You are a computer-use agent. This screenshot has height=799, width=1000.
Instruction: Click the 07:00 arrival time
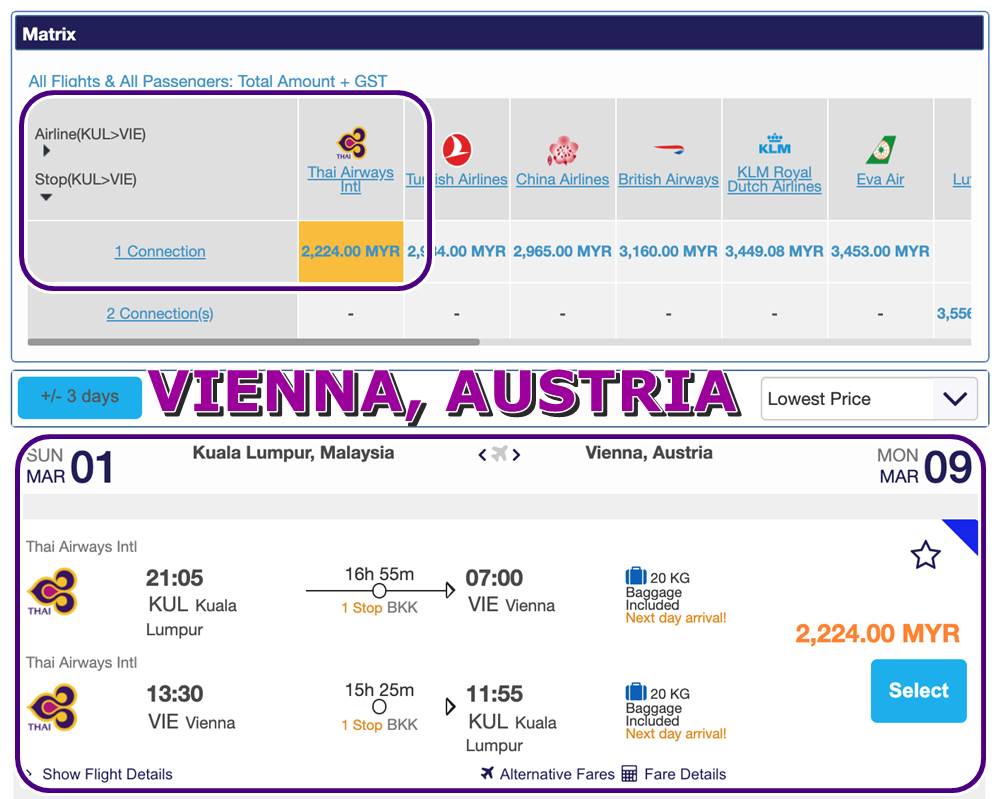coord(494,578)
